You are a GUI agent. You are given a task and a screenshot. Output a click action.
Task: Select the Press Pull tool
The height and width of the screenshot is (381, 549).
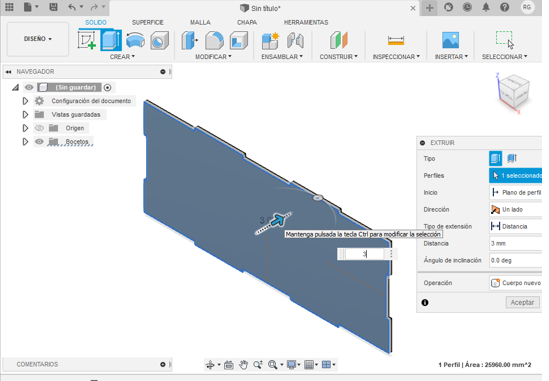(x=189, y=40)
